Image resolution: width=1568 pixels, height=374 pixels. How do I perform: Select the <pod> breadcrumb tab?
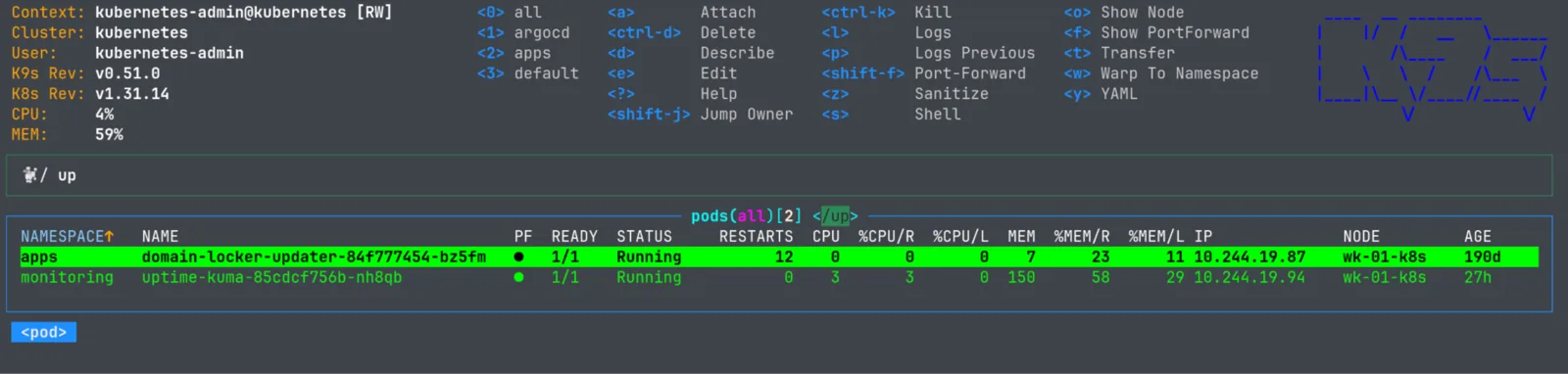[x=44, y=332]
